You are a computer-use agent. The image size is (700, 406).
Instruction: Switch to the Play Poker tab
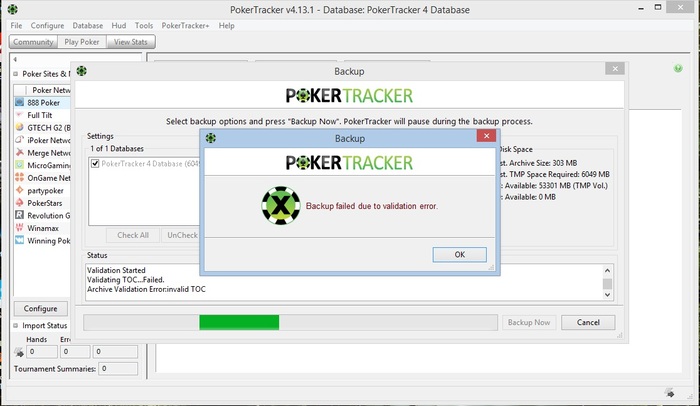click(82, 42)
